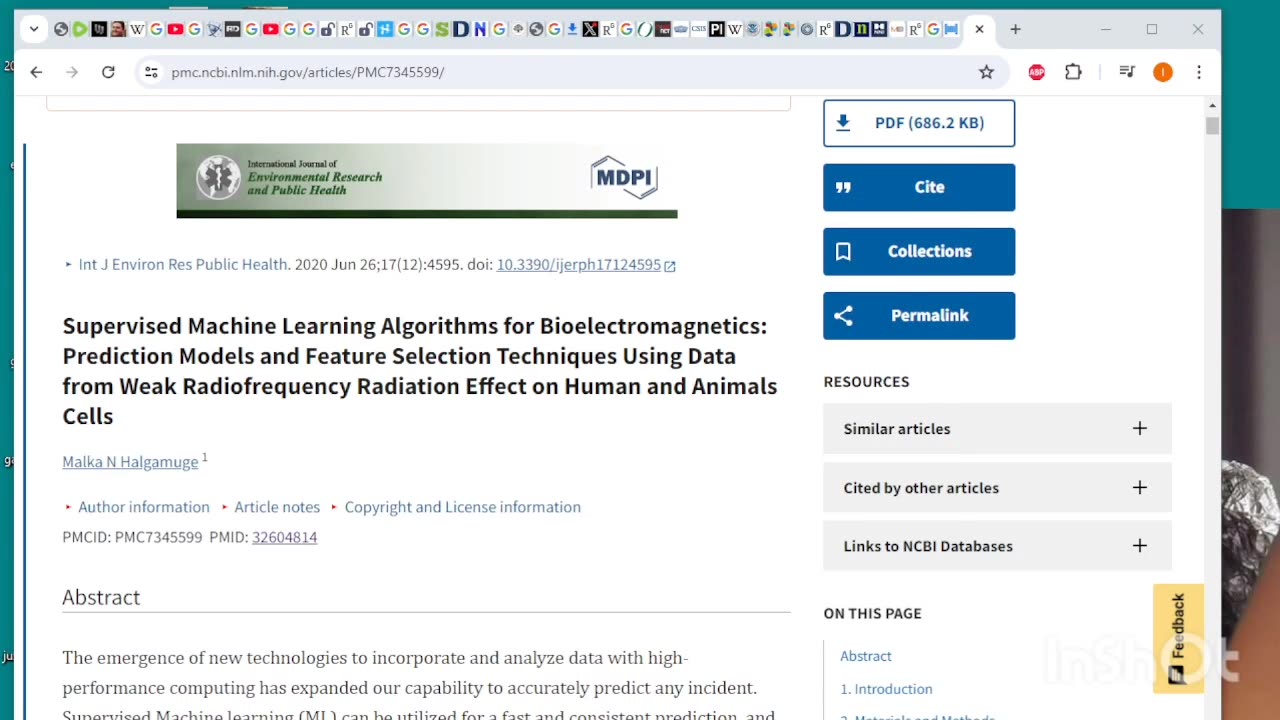Open author Malka N Halgamuge link

130,462
